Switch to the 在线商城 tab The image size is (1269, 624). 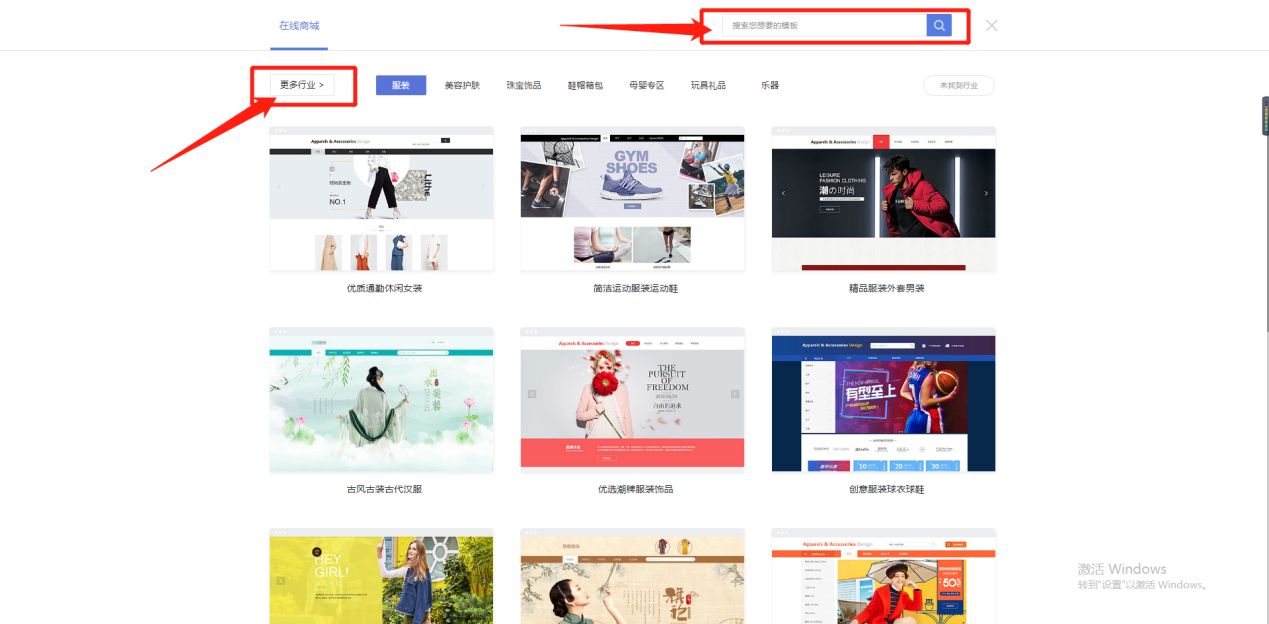click(299, 25)
